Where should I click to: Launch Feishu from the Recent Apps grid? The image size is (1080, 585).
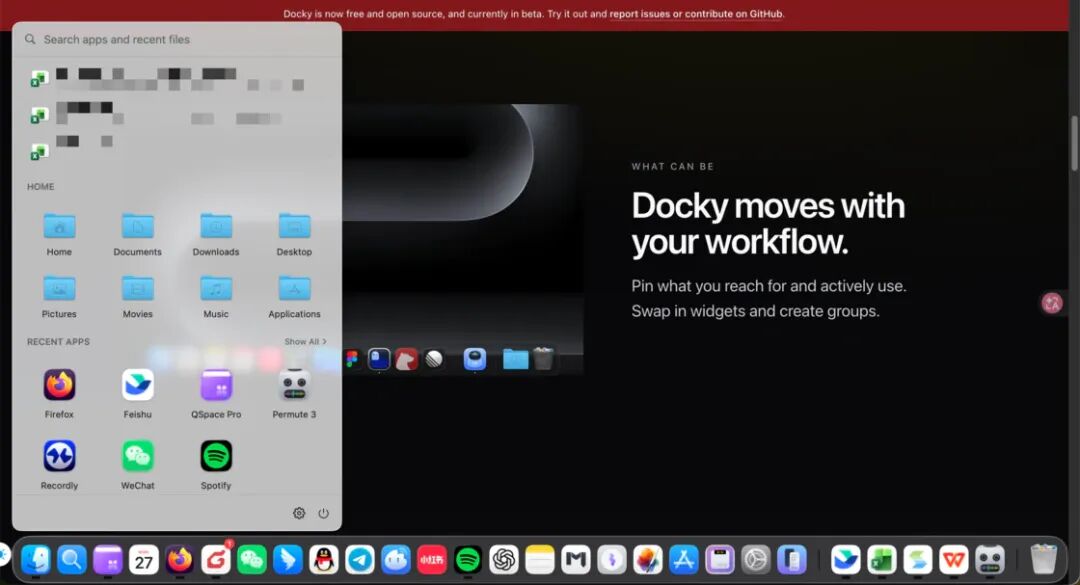(138, 385)
